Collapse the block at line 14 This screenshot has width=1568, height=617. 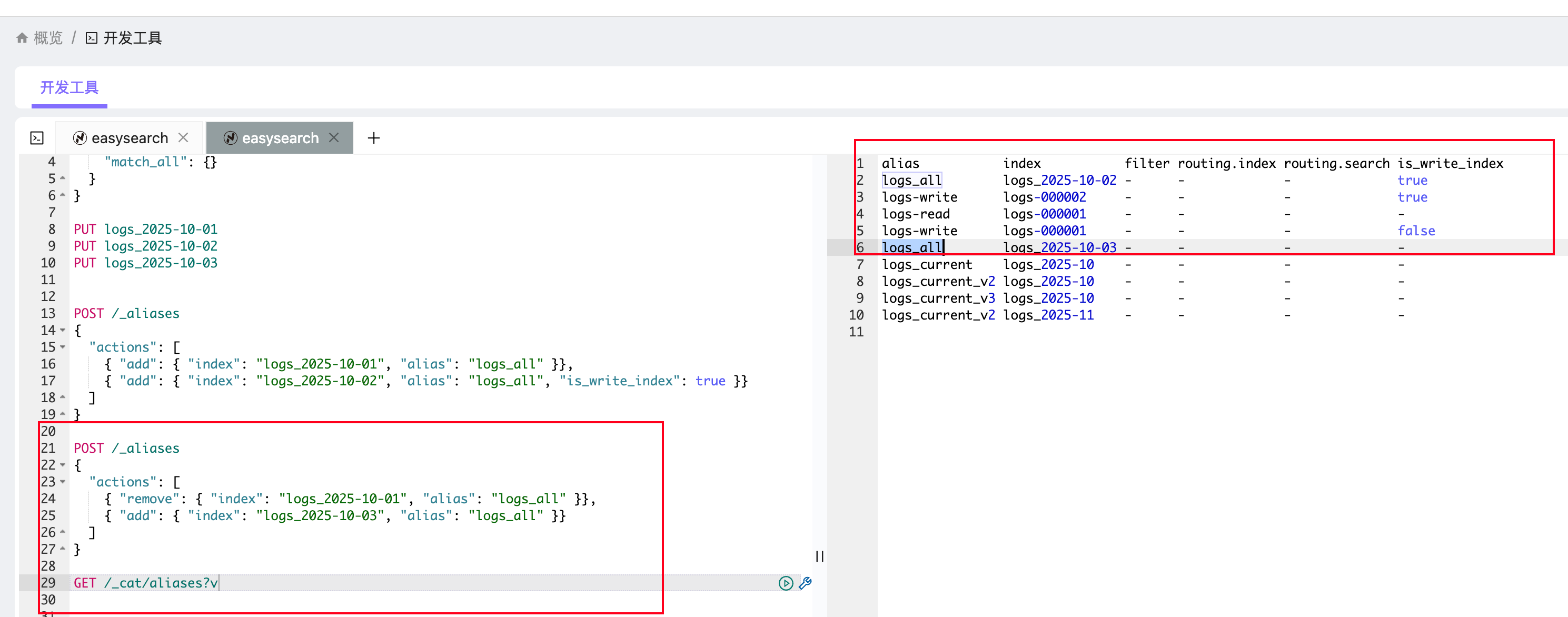coord(63,331)
